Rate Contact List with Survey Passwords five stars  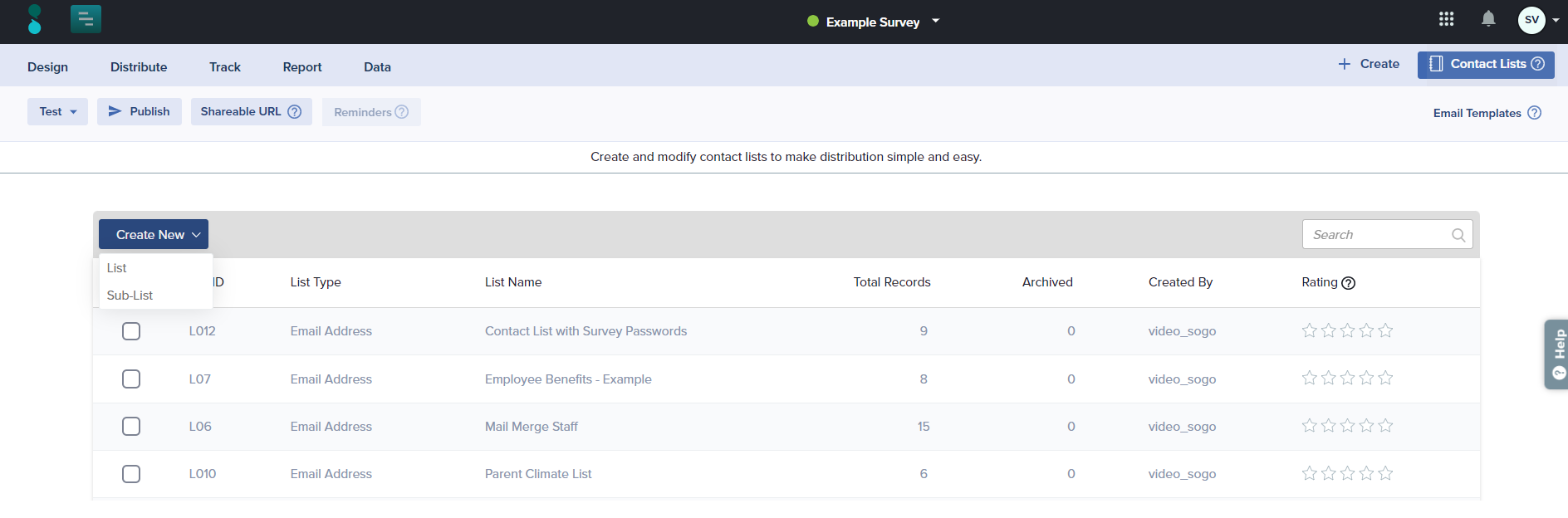click(x=1385, y=330)
